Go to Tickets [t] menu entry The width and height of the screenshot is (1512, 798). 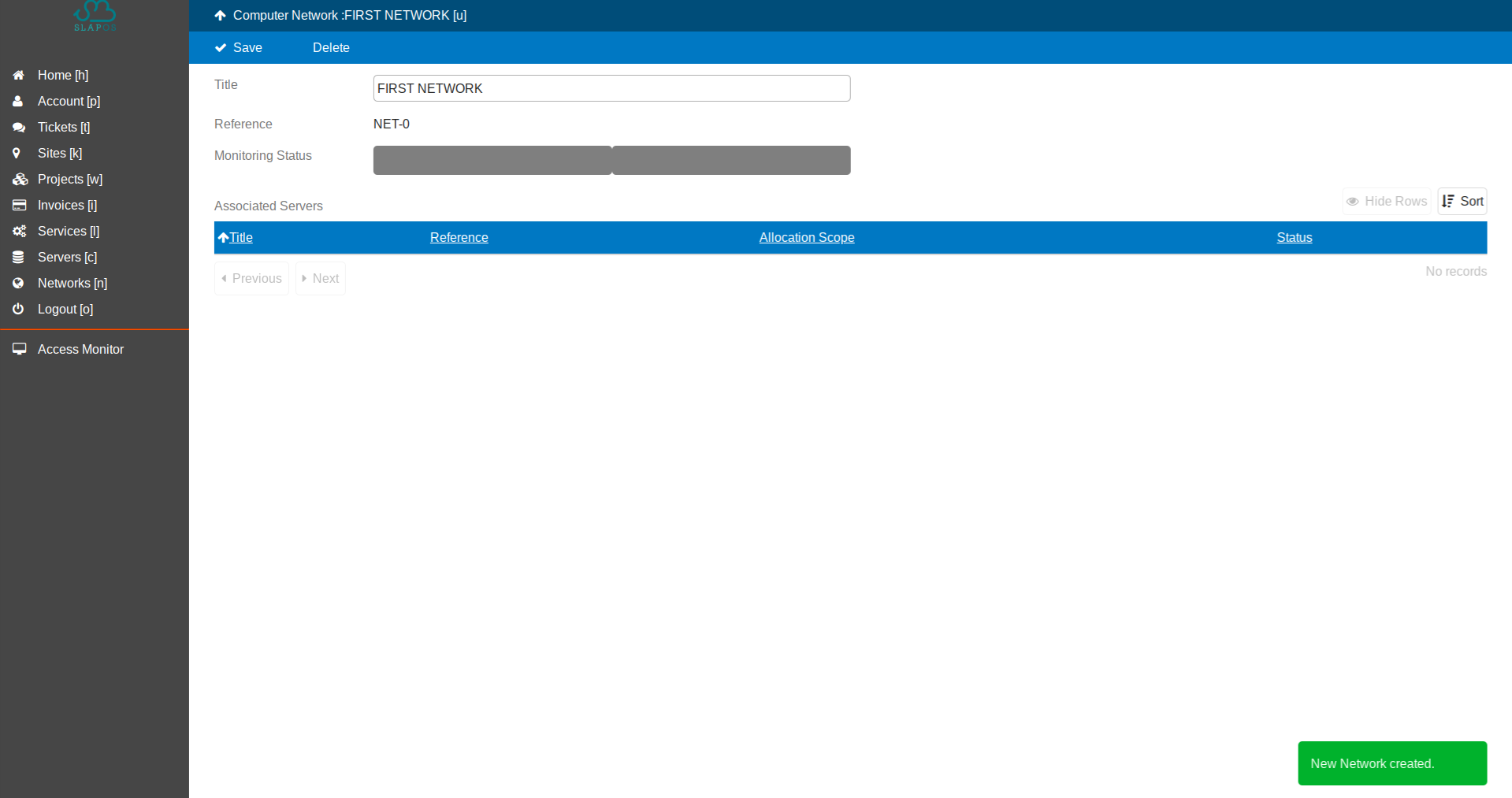point(64,128)
